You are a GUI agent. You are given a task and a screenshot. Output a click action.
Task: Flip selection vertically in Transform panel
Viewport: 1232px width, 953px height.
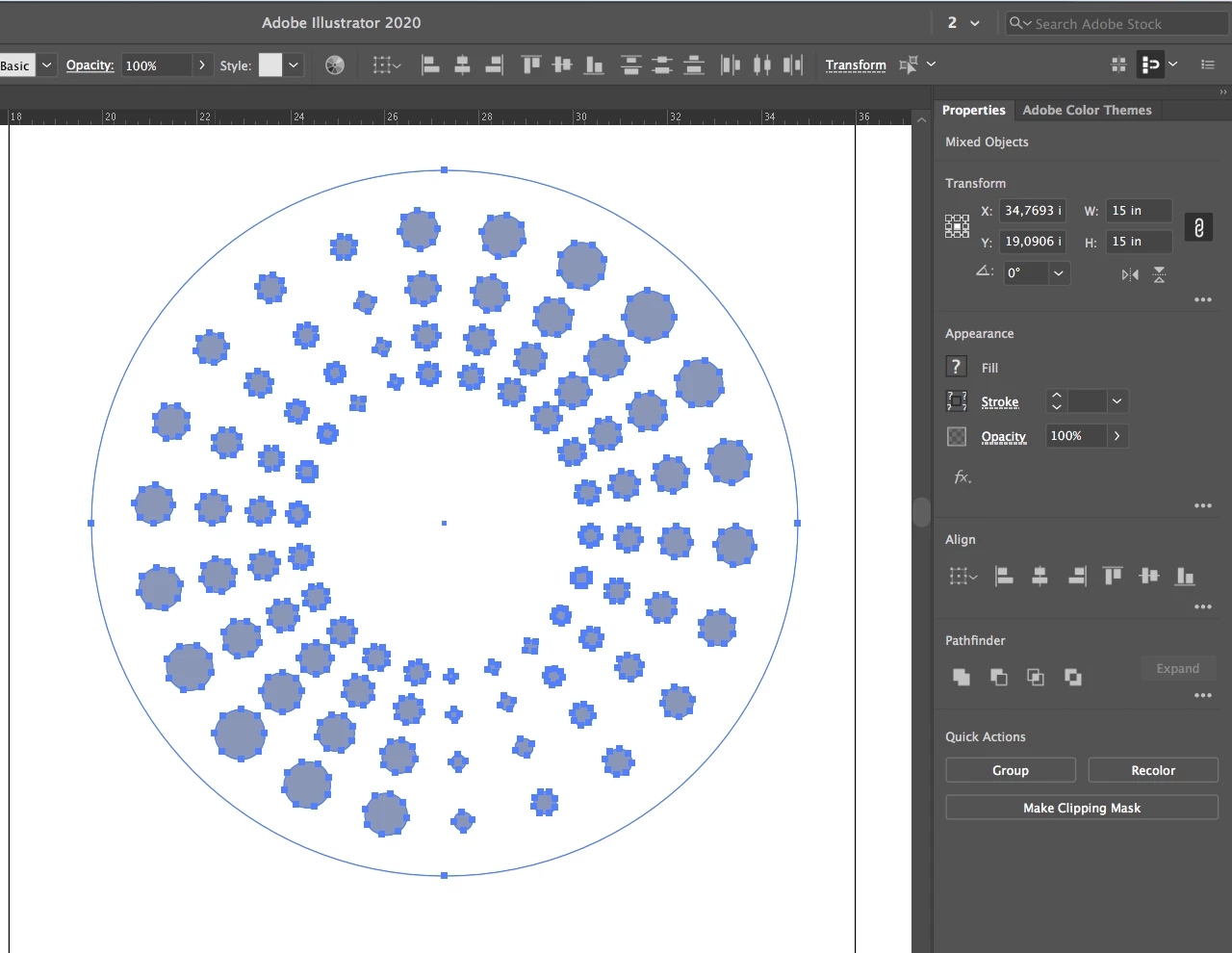point(1159,274)
